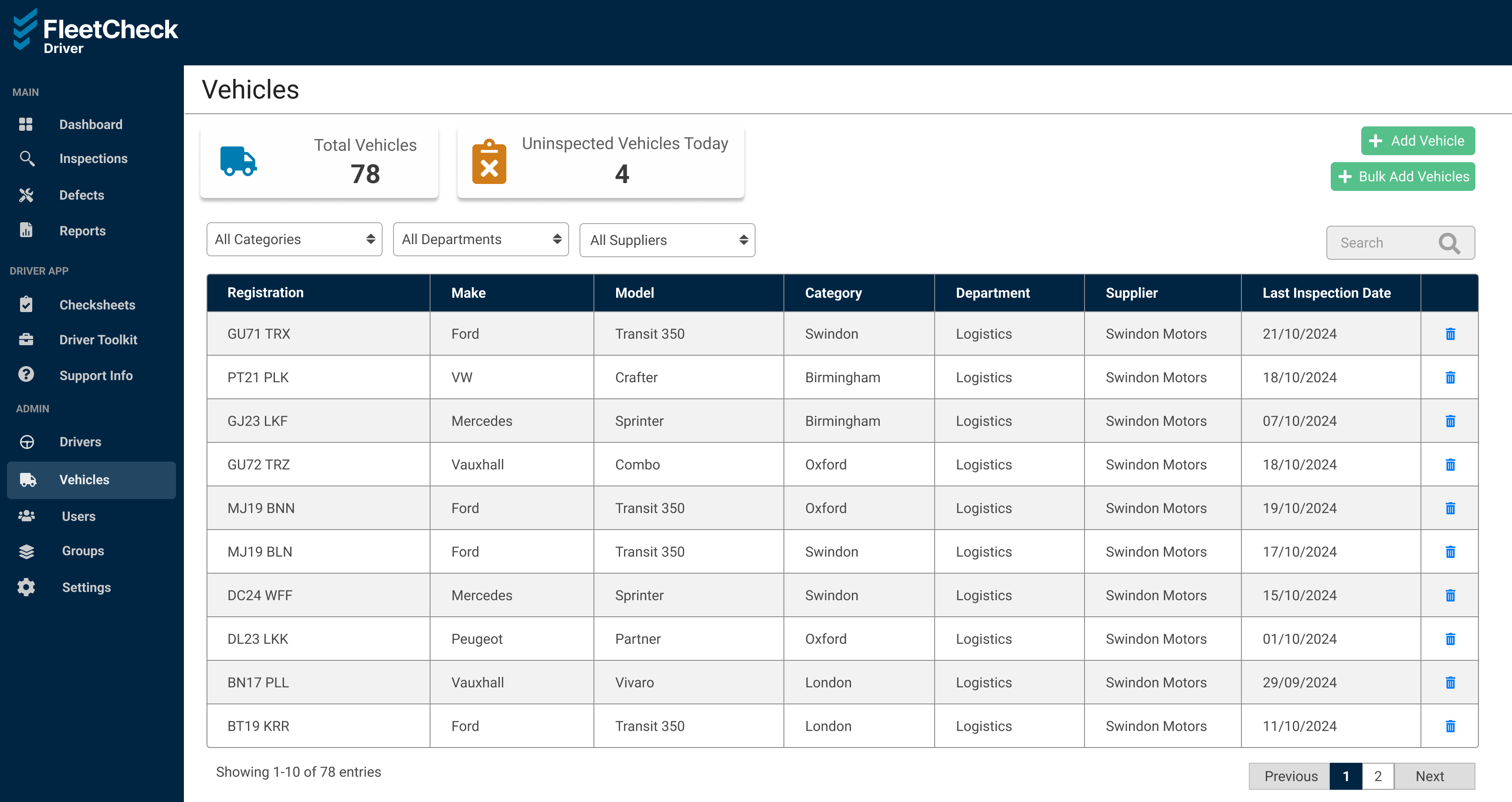Click the Settings gear icon
Viewport: 1512px width, 802px height.
(x=26, y=587)
